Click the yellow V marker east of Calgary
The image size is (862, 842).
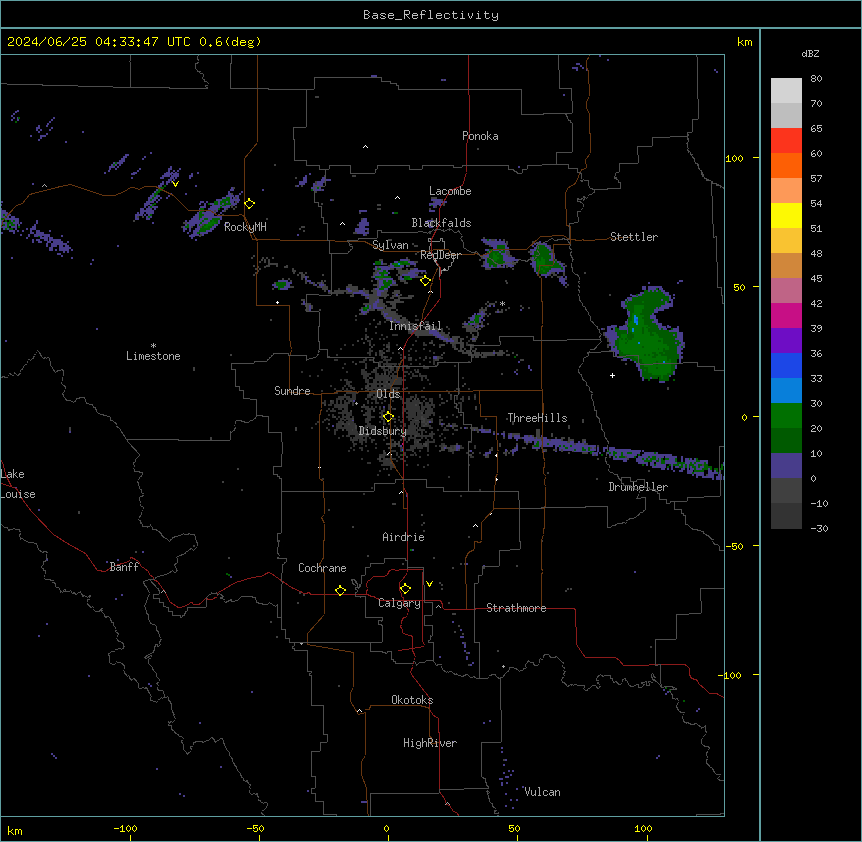click(429, 584)
